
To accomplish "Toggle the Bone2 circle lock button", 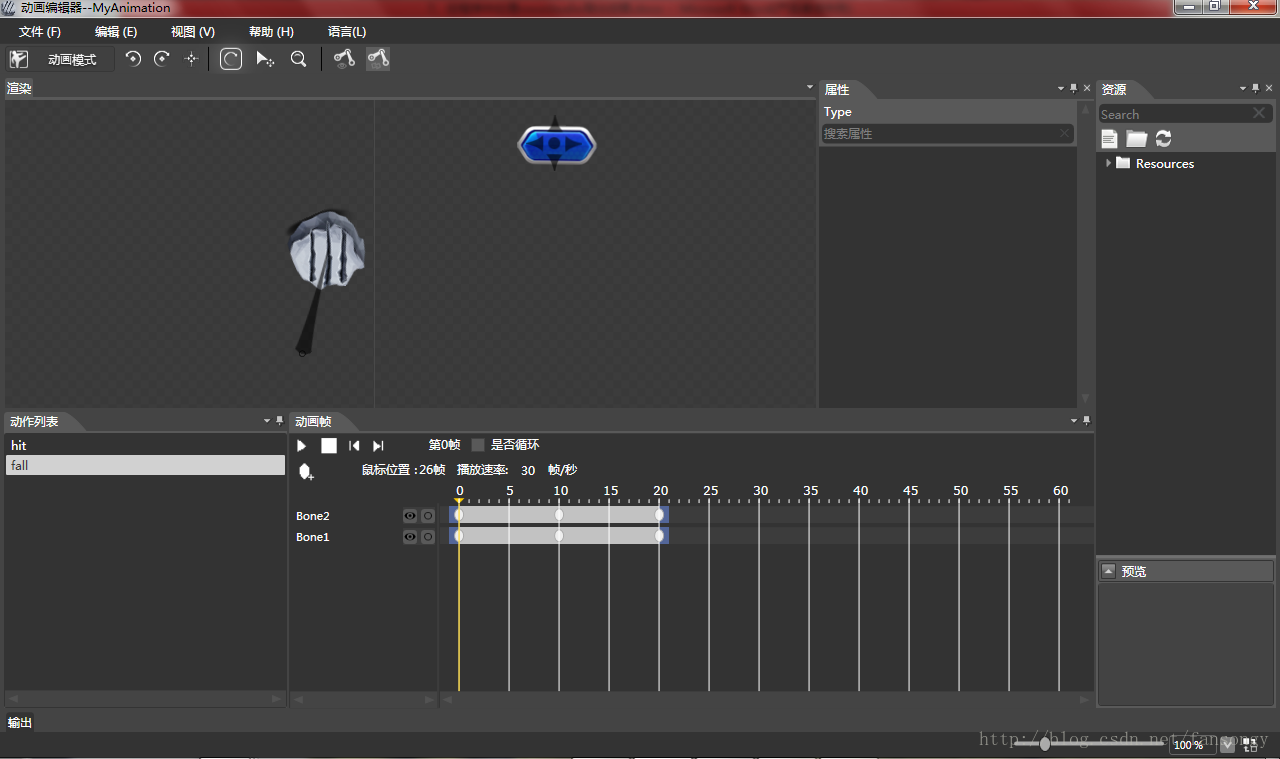I will 428,516.
